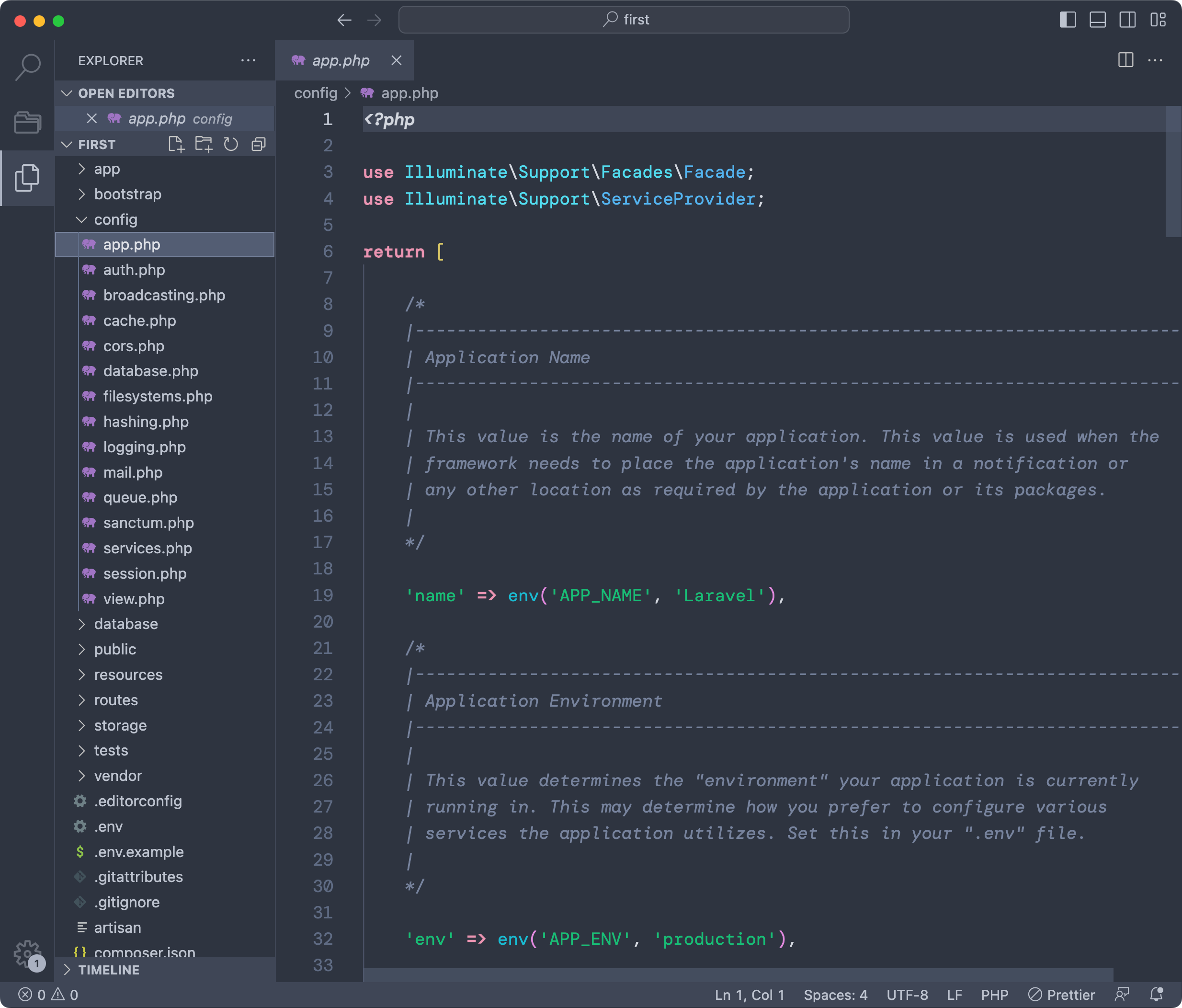Open the notifications bell in status bar
Image resolution: width=1182 pixels, height=1008 pixels.
[1156, 995]
